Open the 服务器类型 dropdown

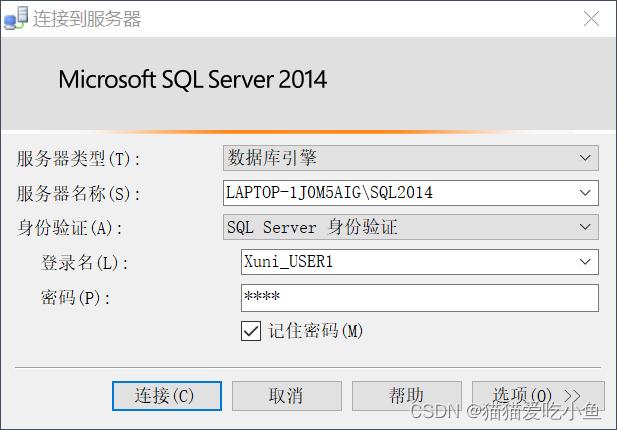click(x=411, y=158)
